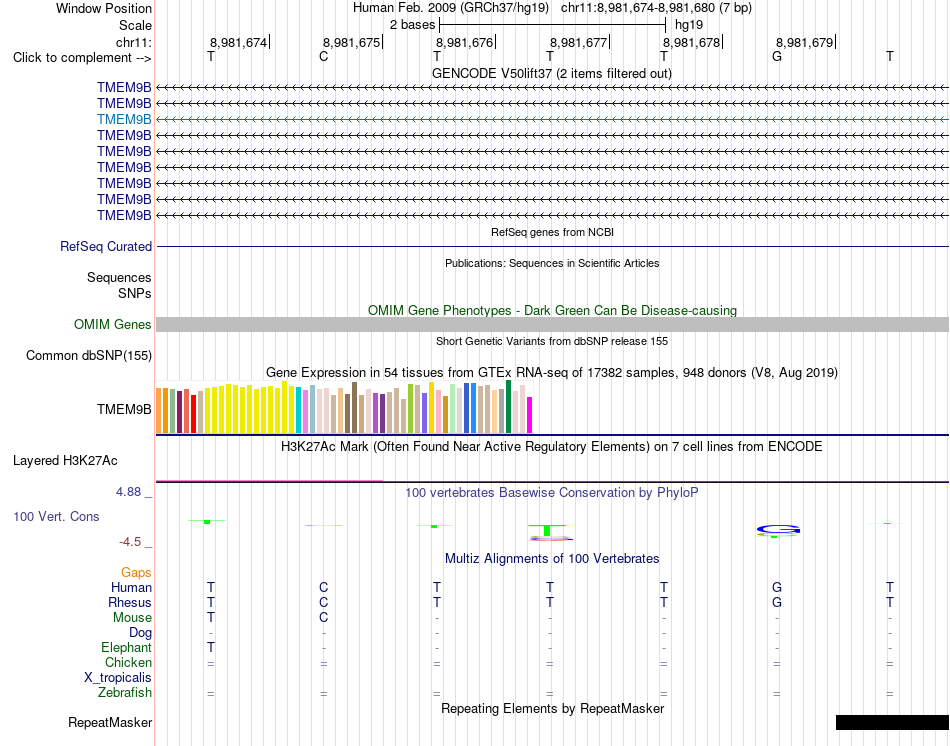Screen dimensions: 950x746
Task: Open '100 vertebrates Basewise Conservation by PhyloP' title
Action: point(552,493)
